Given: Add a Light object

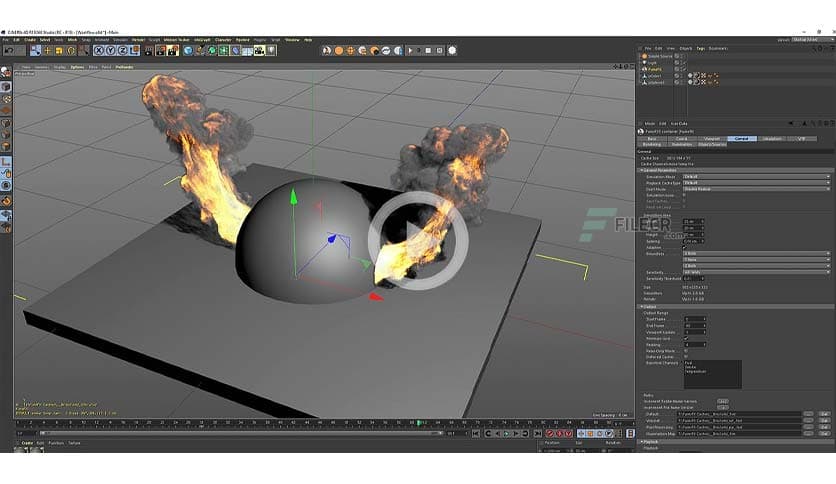Looking at the screenshot, I should (x=271, y=51).
